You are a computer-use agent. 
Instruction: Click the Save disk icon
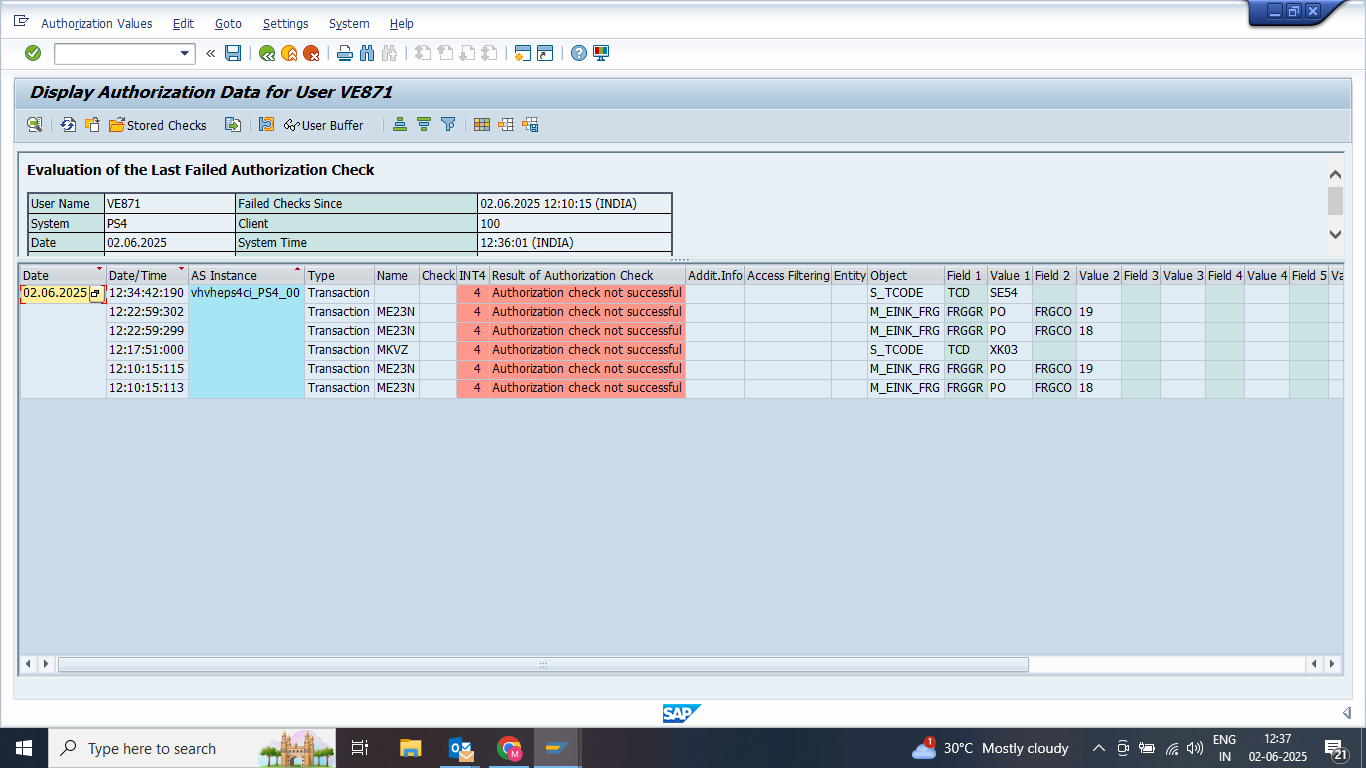click(x=233, y=53)
